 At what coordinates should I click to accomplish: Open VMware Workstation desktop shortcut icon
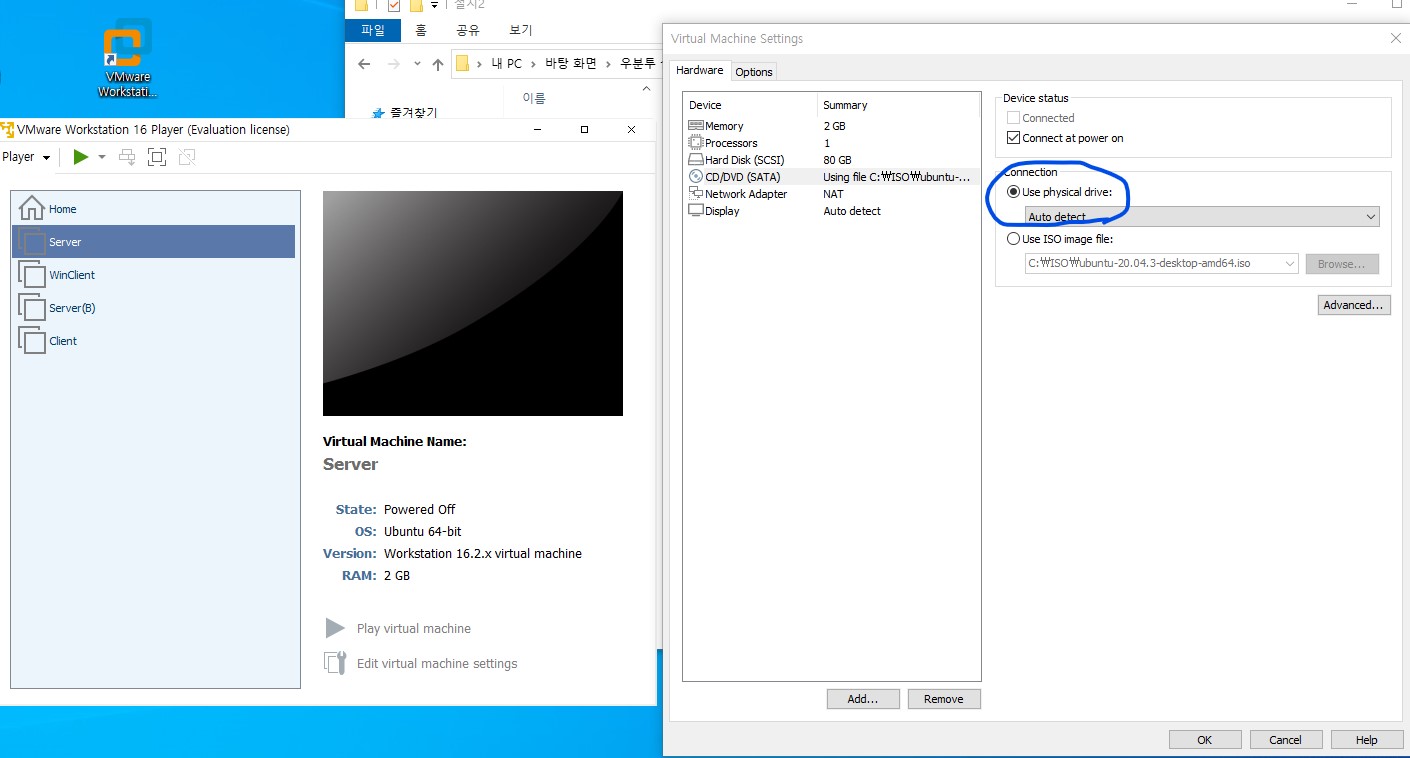128,58
